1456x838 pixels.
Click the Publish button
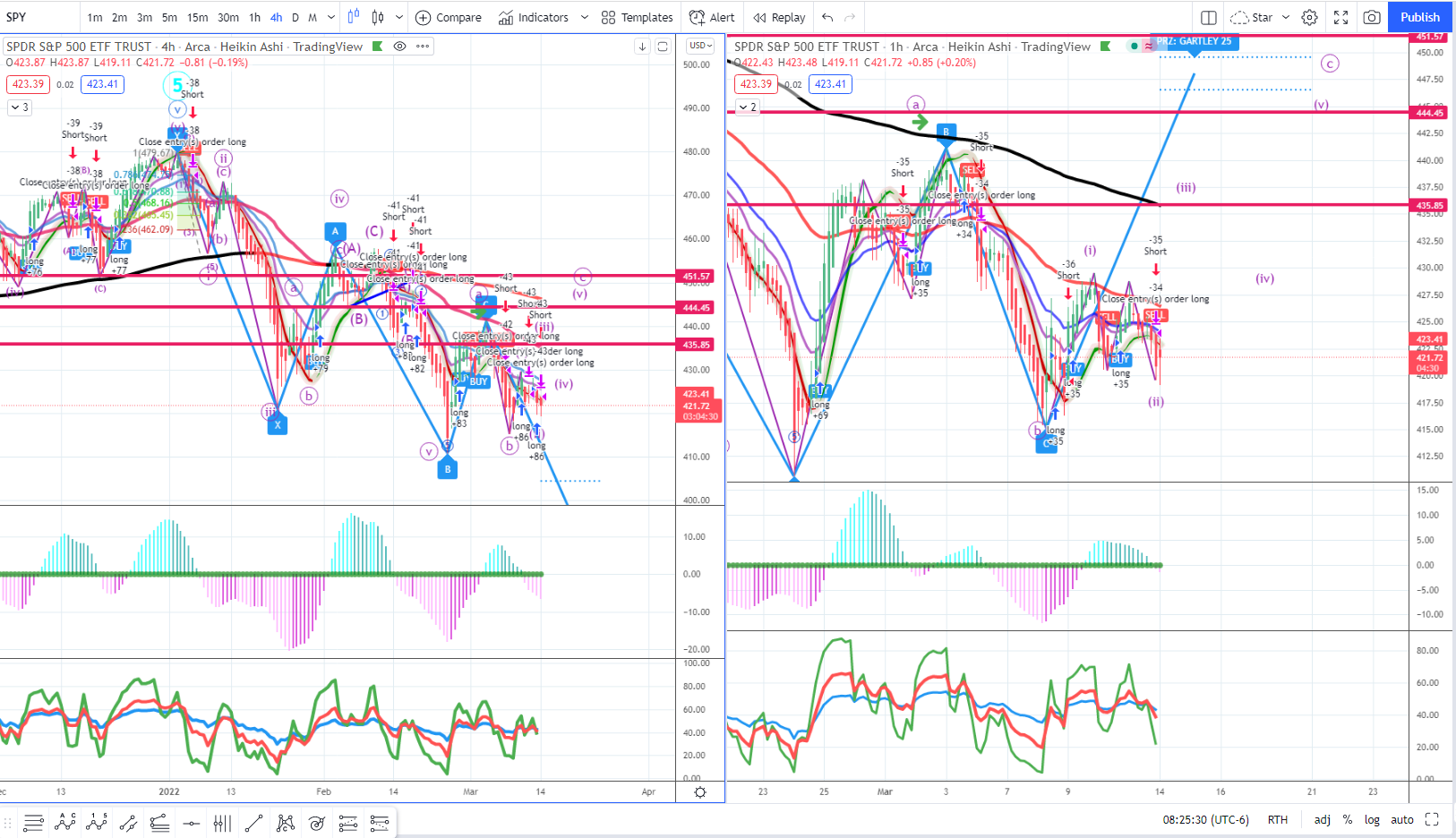(x=1420, y=17)
